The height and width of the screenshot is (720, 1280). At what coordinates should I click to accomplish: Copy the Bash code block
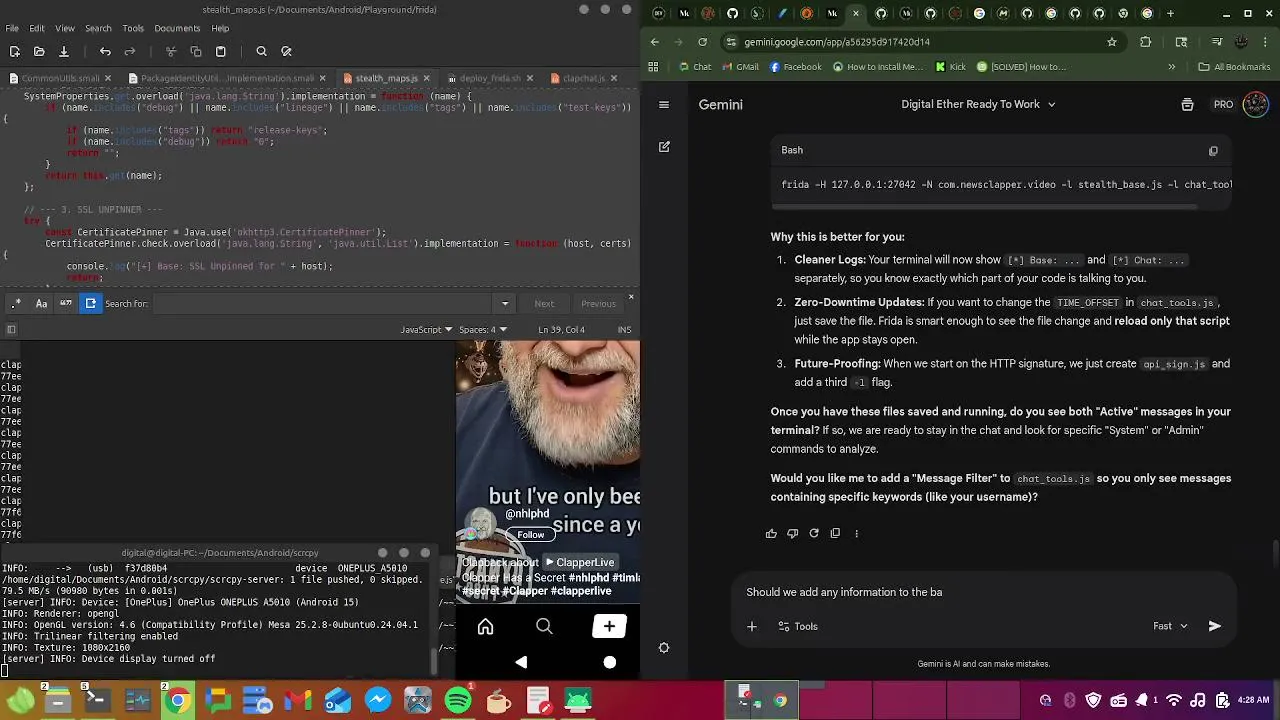coord(1213,151)
